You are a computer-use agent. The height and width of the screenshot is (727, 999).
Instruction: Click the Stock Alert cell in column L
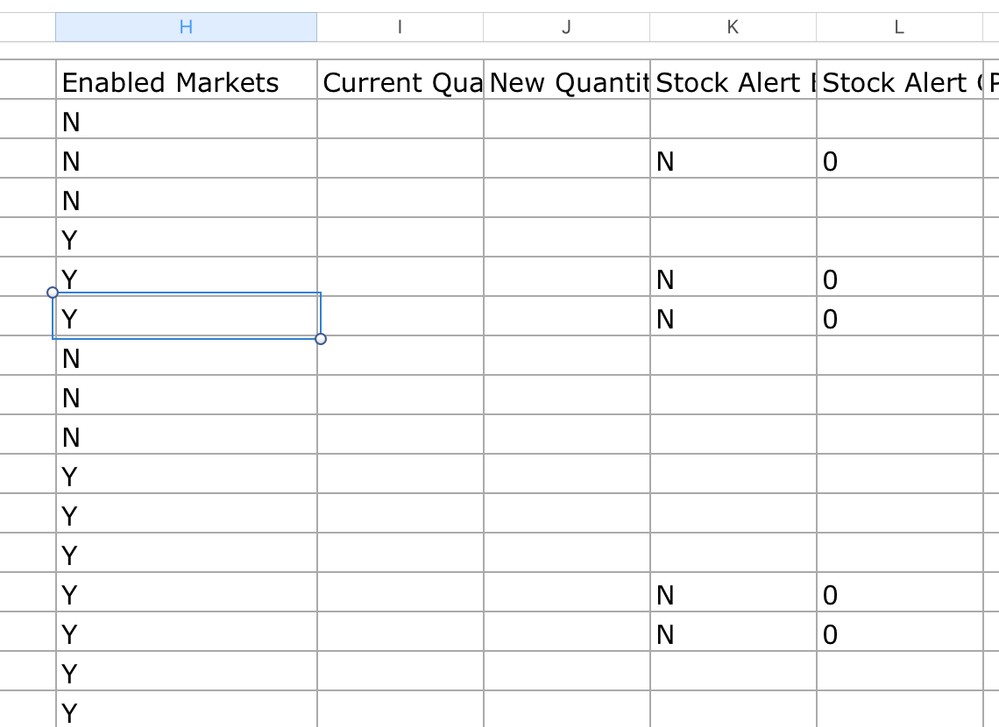click(x=899, y=82)
